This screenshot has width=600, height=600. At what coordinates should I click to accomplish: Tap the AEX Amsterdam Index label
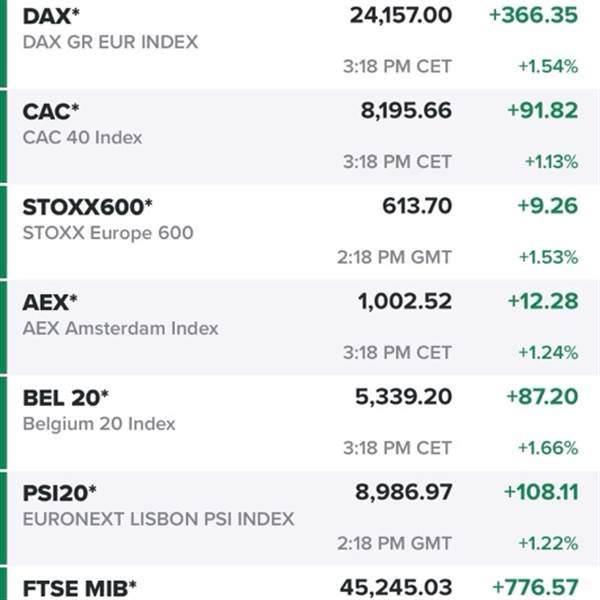121,328
